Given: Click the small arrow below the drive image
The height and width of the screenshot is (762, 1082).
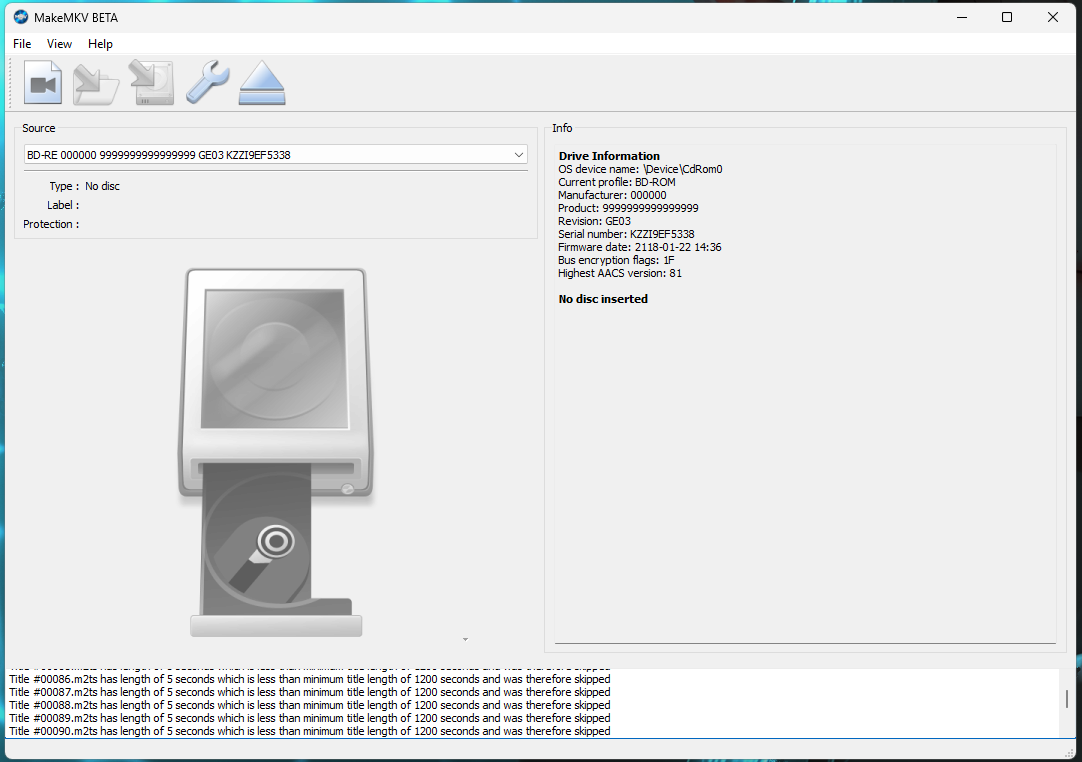Looking at the screenshot, I should [x=465, y=640].
